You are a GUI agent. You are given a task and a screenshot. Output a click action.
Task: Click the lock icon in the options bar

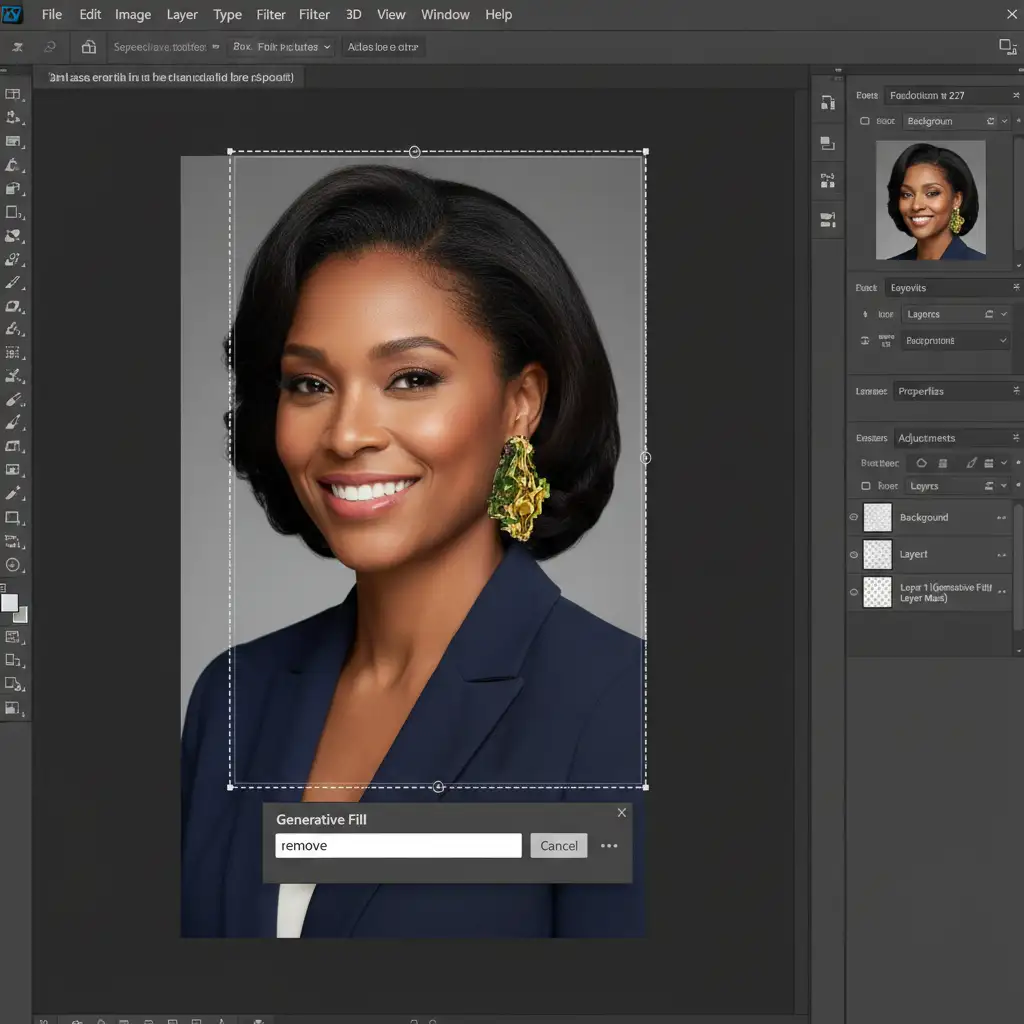pyautogui.click(x=89, y=47)
